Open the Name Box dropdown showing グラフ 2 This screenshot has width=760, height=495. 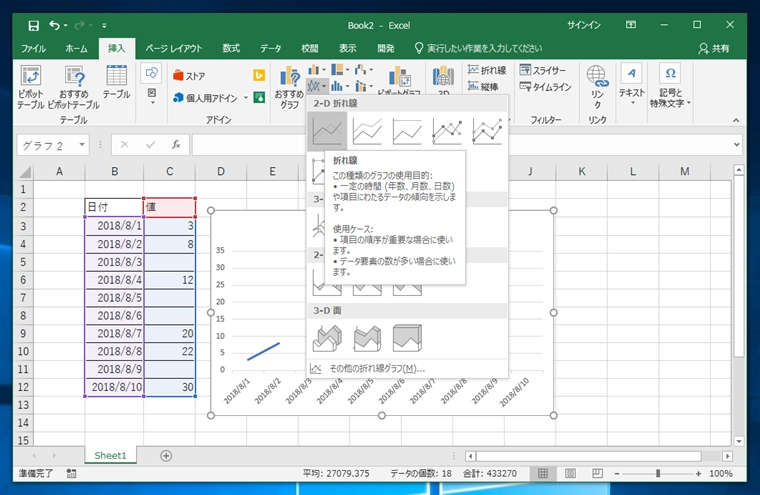click(x=81, y=144)
